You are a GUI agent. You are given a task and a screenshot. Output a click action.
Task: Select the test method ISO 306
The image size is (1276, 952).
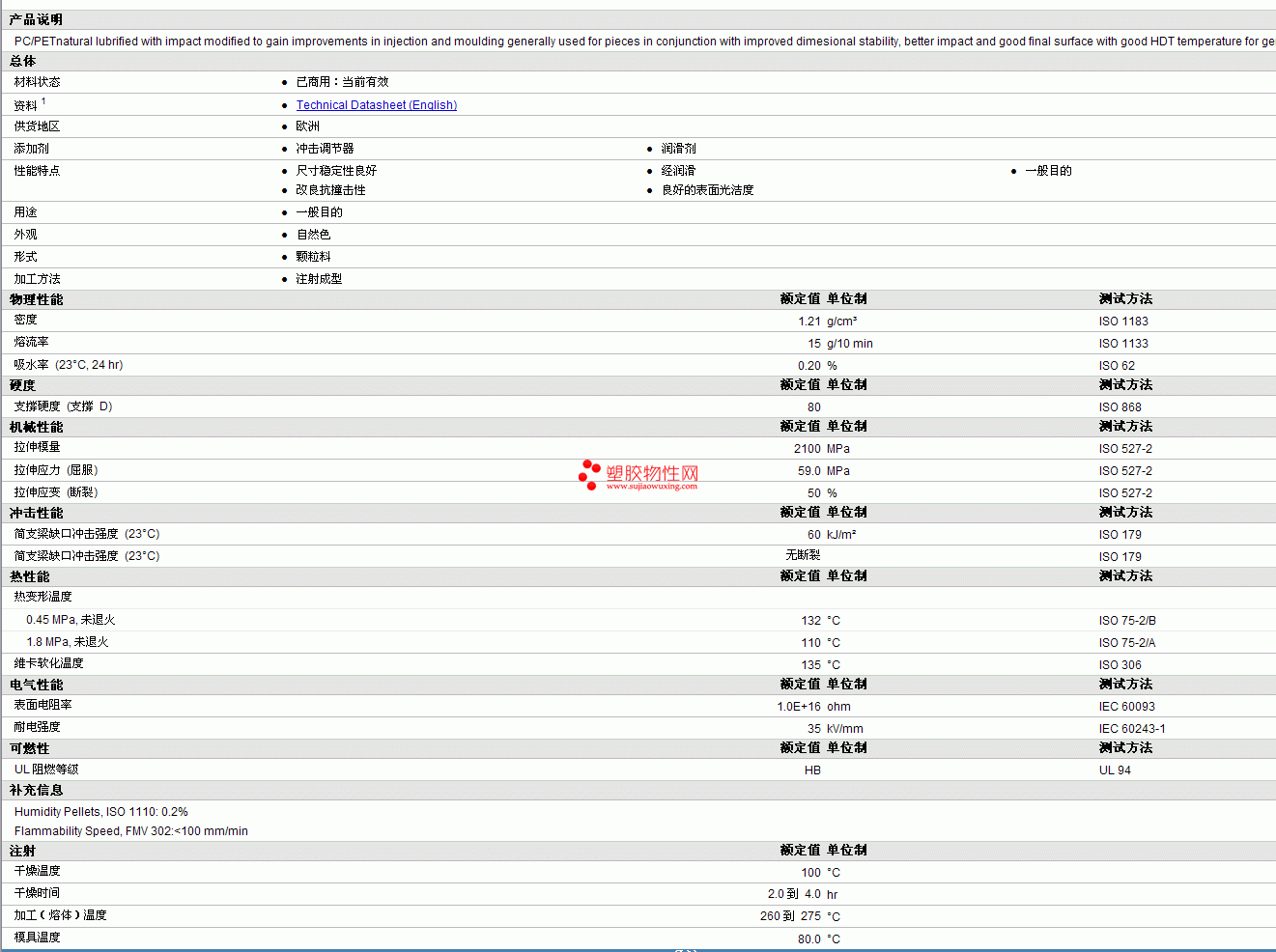click(1120, 665)
